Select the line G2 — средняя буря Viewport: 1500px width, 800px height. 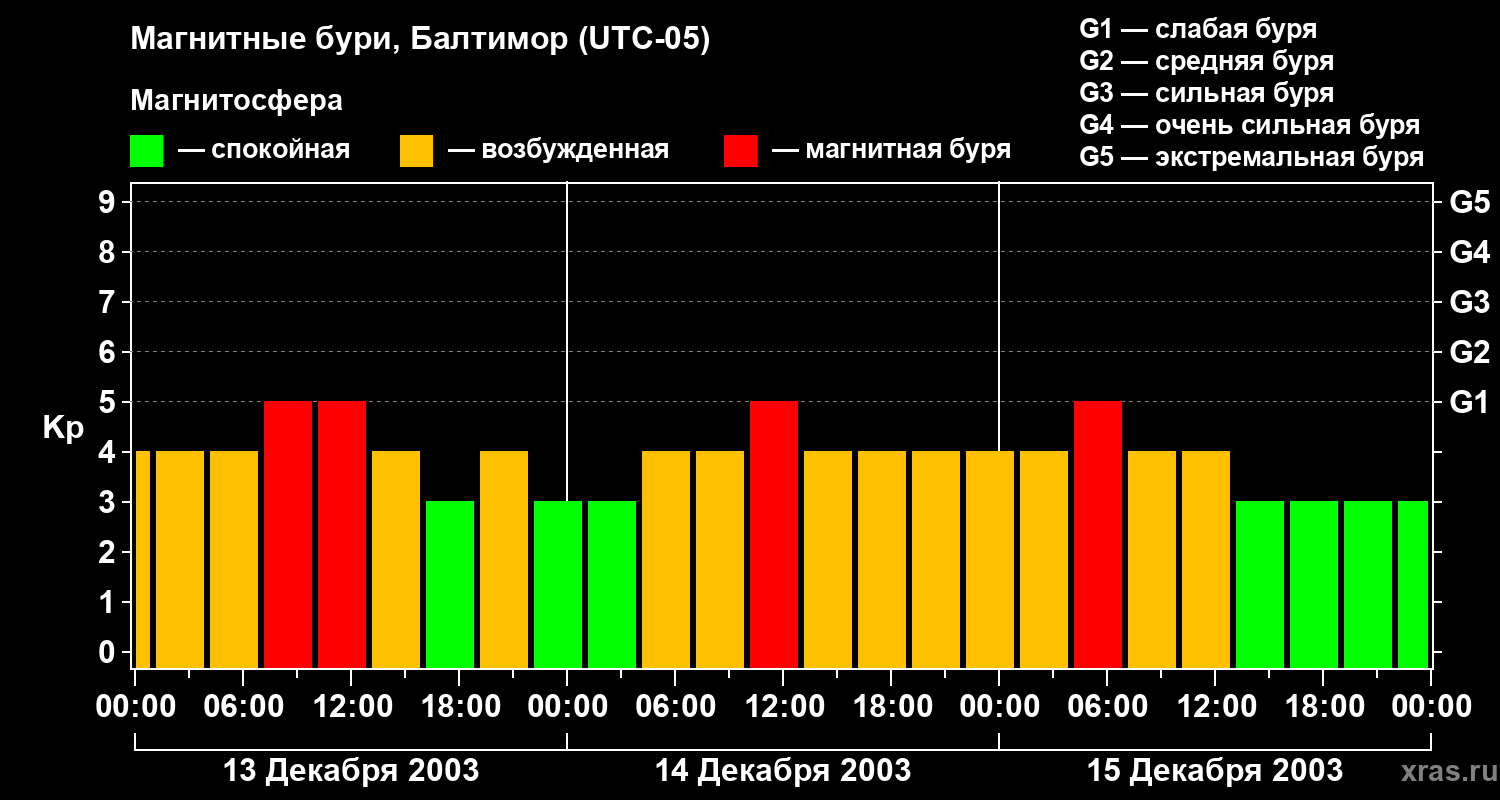[x=1206, y=61]
